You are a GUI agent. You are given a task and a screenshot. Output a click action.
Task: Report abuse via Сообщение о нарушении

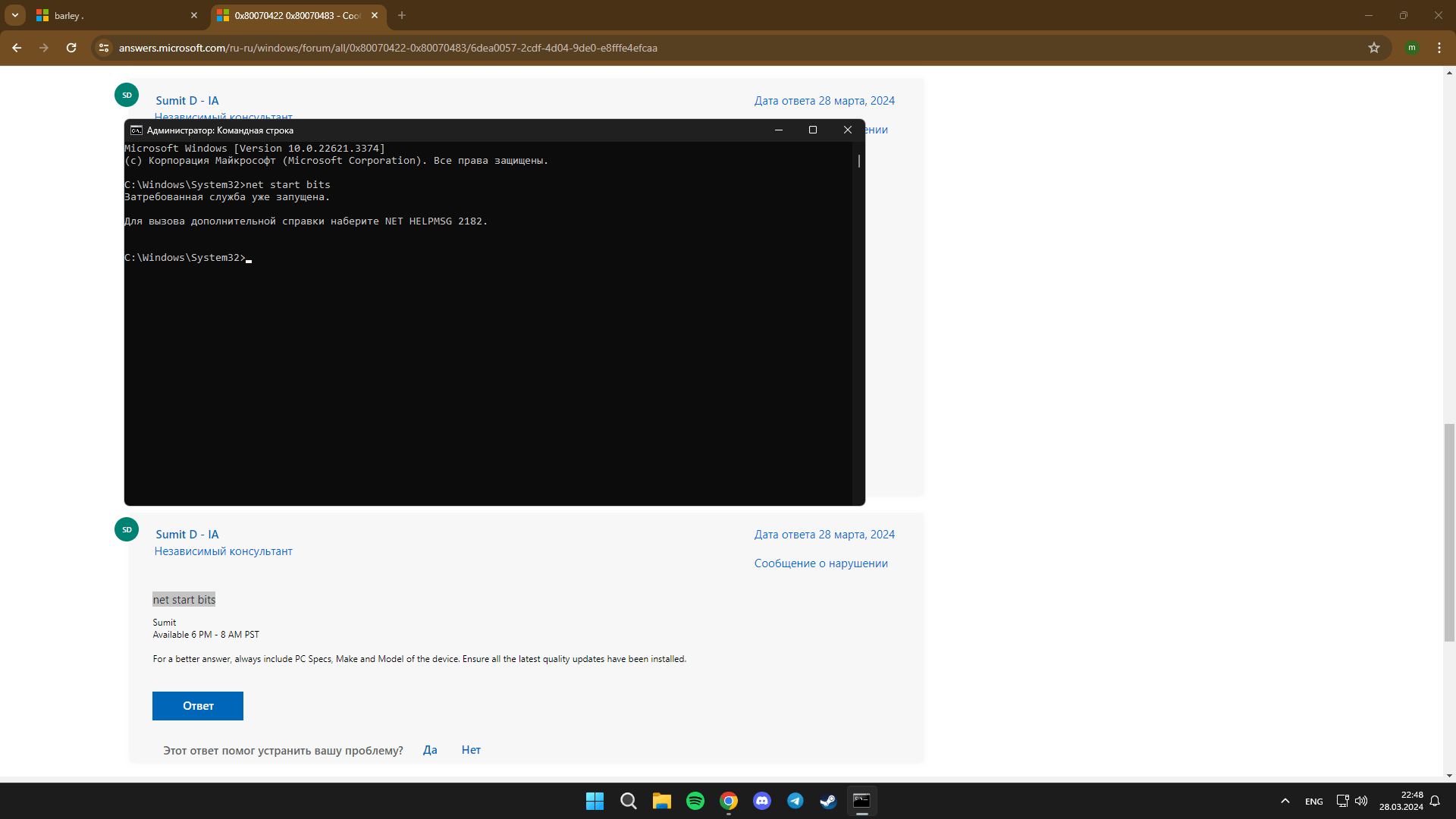[821, 563]
